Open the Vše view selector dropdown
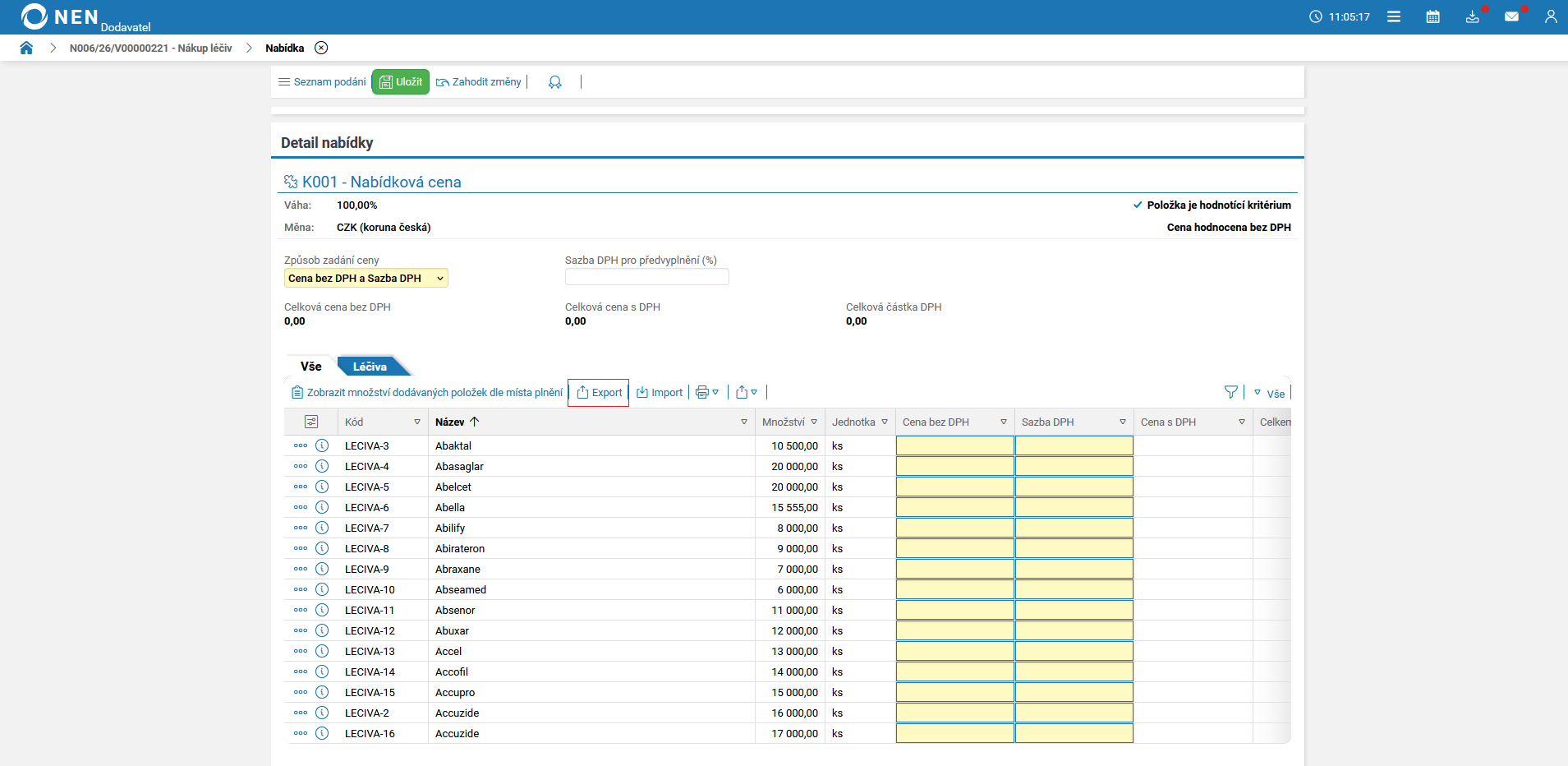 coord(1269,393)
